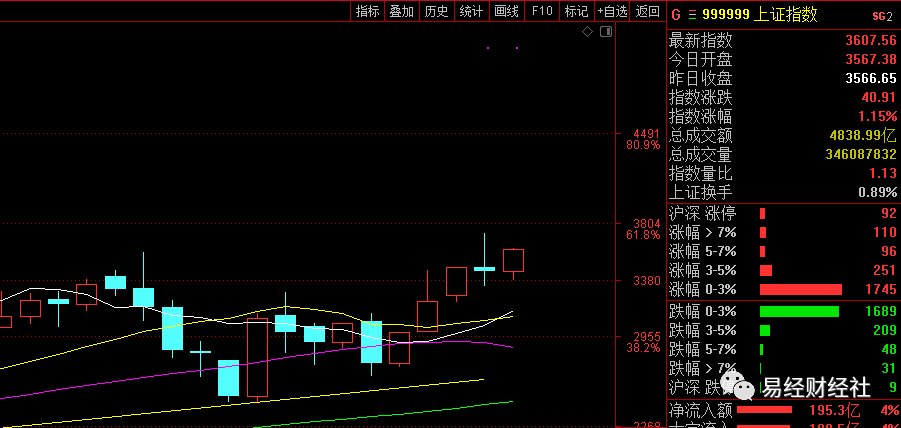Screen dimensions: 901x428
Task: Click the 涨幅 3-5% count 251
Action: click(x=885, y=270)
